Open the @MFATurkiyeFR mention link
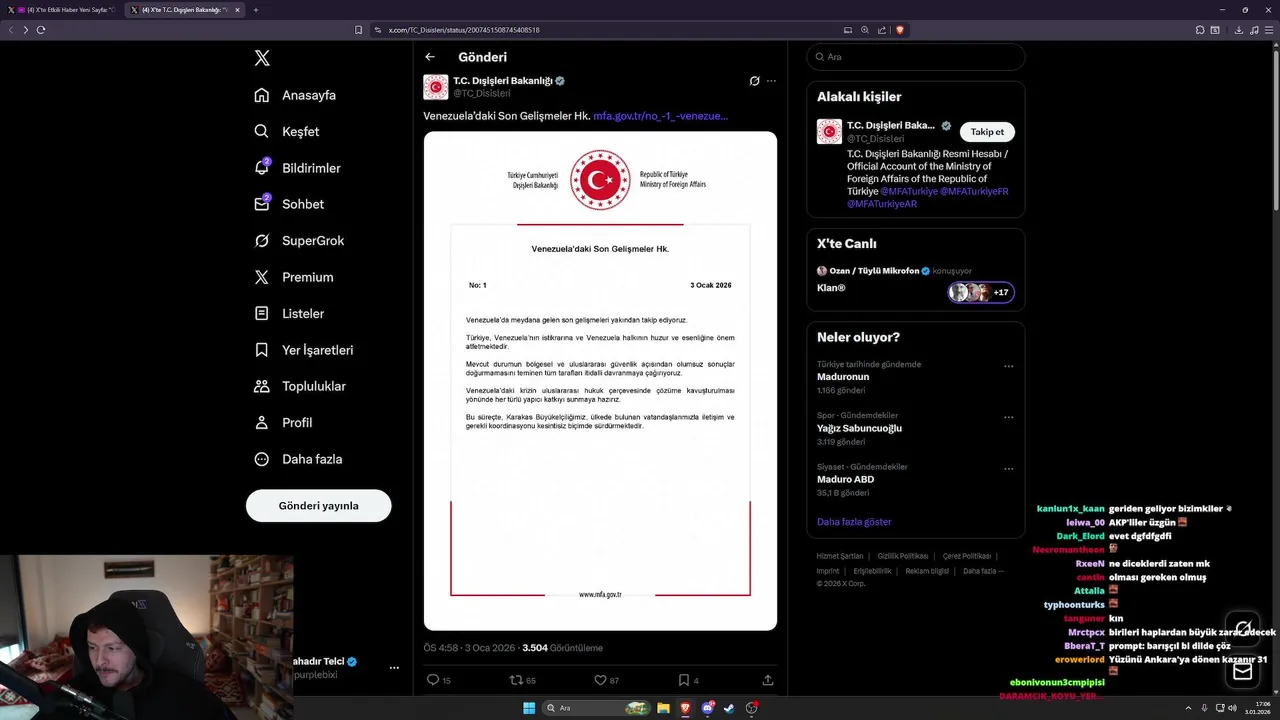This screenshot has width=1280, height=720. [x=974, y=191]
